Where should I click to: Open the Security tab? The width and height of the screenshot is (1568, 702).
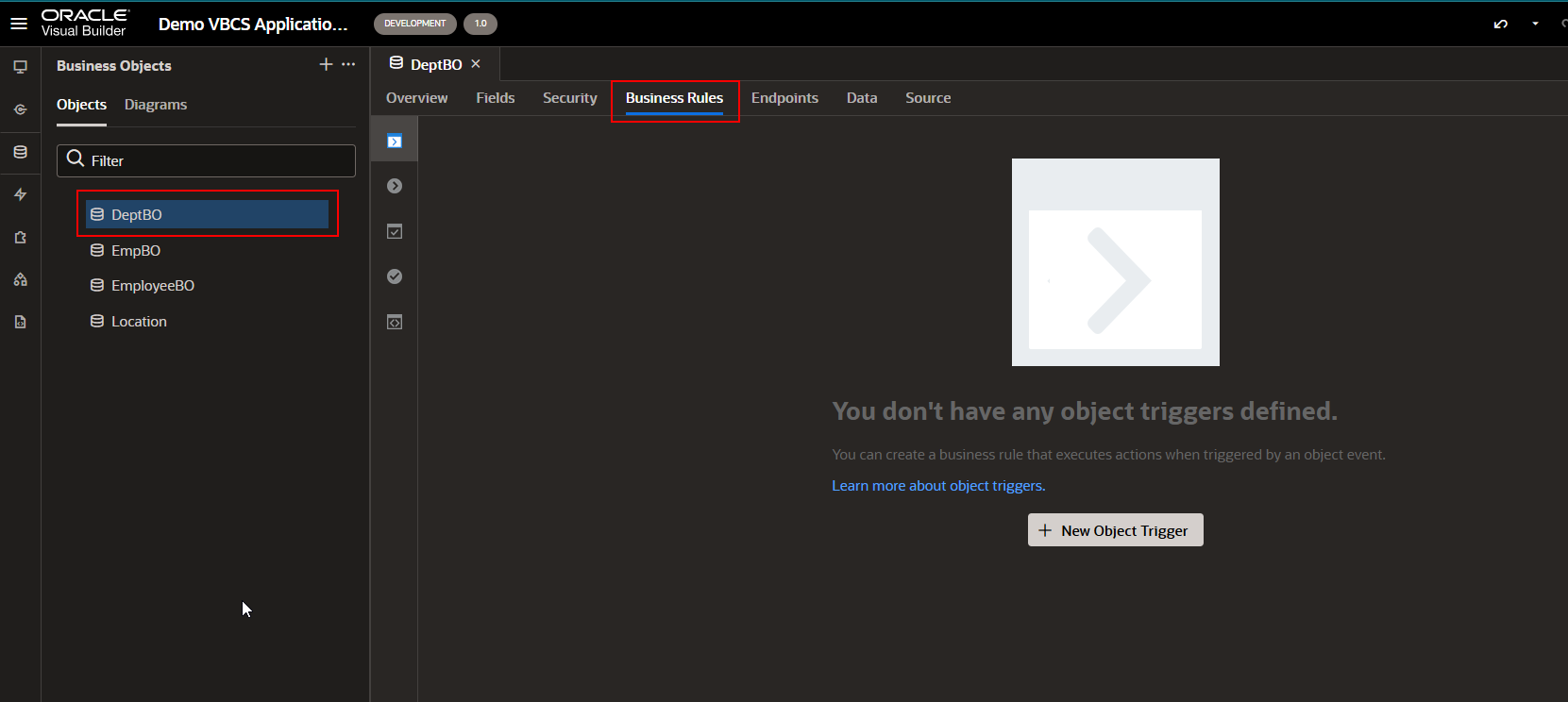570,98
